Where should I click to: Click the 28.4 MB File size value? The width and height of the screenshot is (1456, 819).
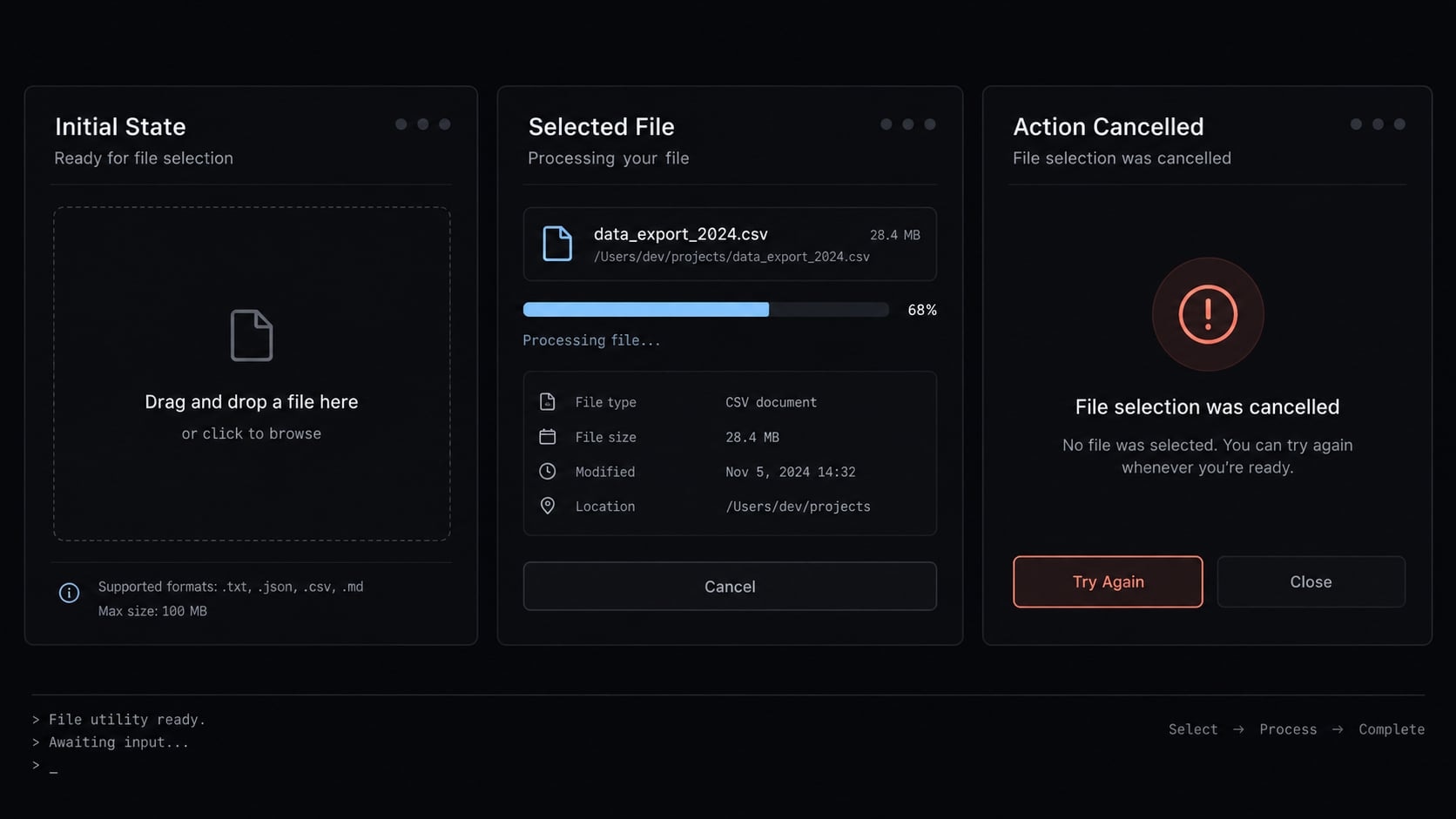click(752, 437)
